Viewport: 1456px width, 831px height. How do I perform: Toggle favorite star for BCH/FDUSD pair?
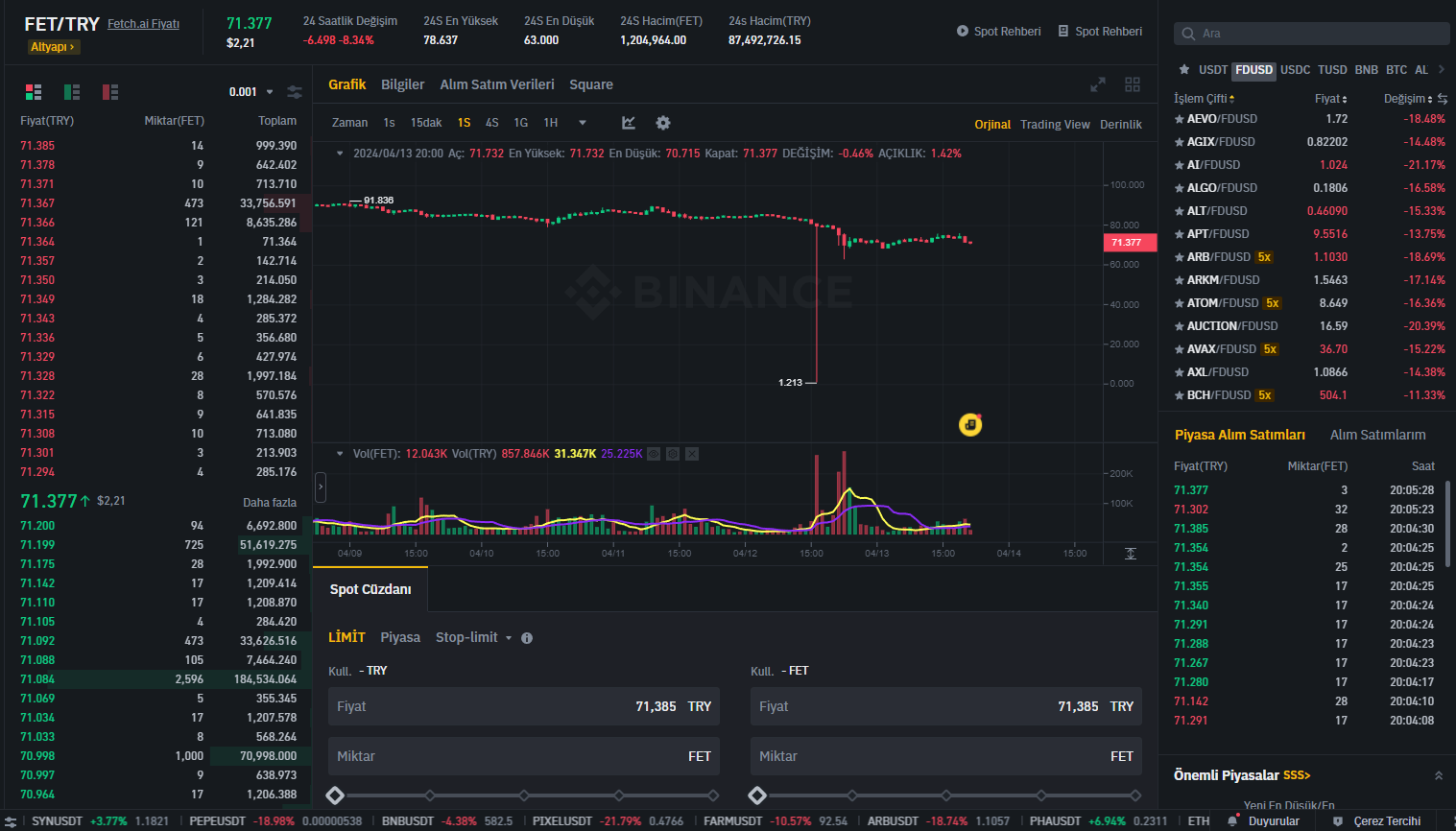1179,395
